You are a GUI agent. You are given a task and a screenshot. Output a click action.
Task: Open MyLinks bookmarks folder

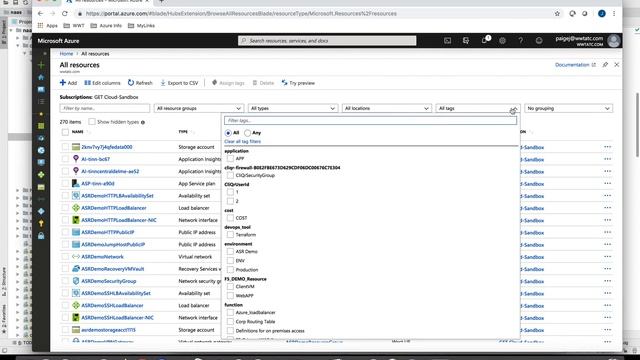pyautogui.click(x=142, y=26)
